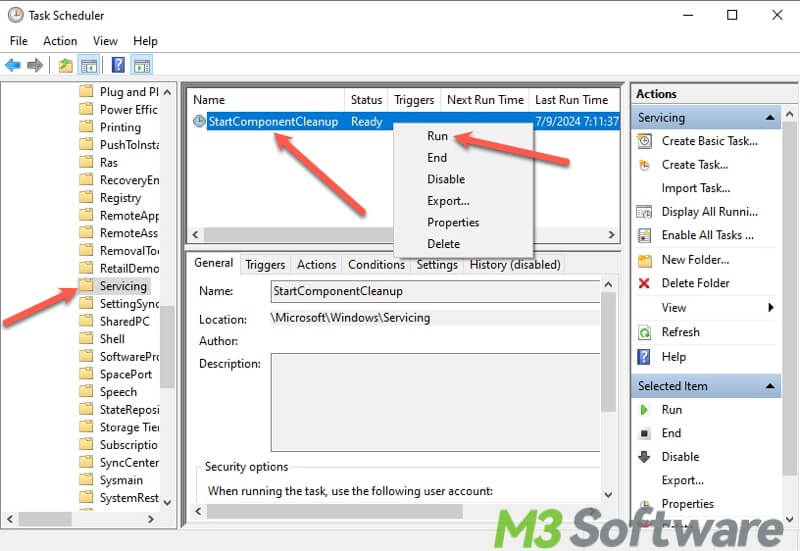Viewport: 800px width, 551px height.
Task: Click Properties under Selected Item
Action: 687,504
